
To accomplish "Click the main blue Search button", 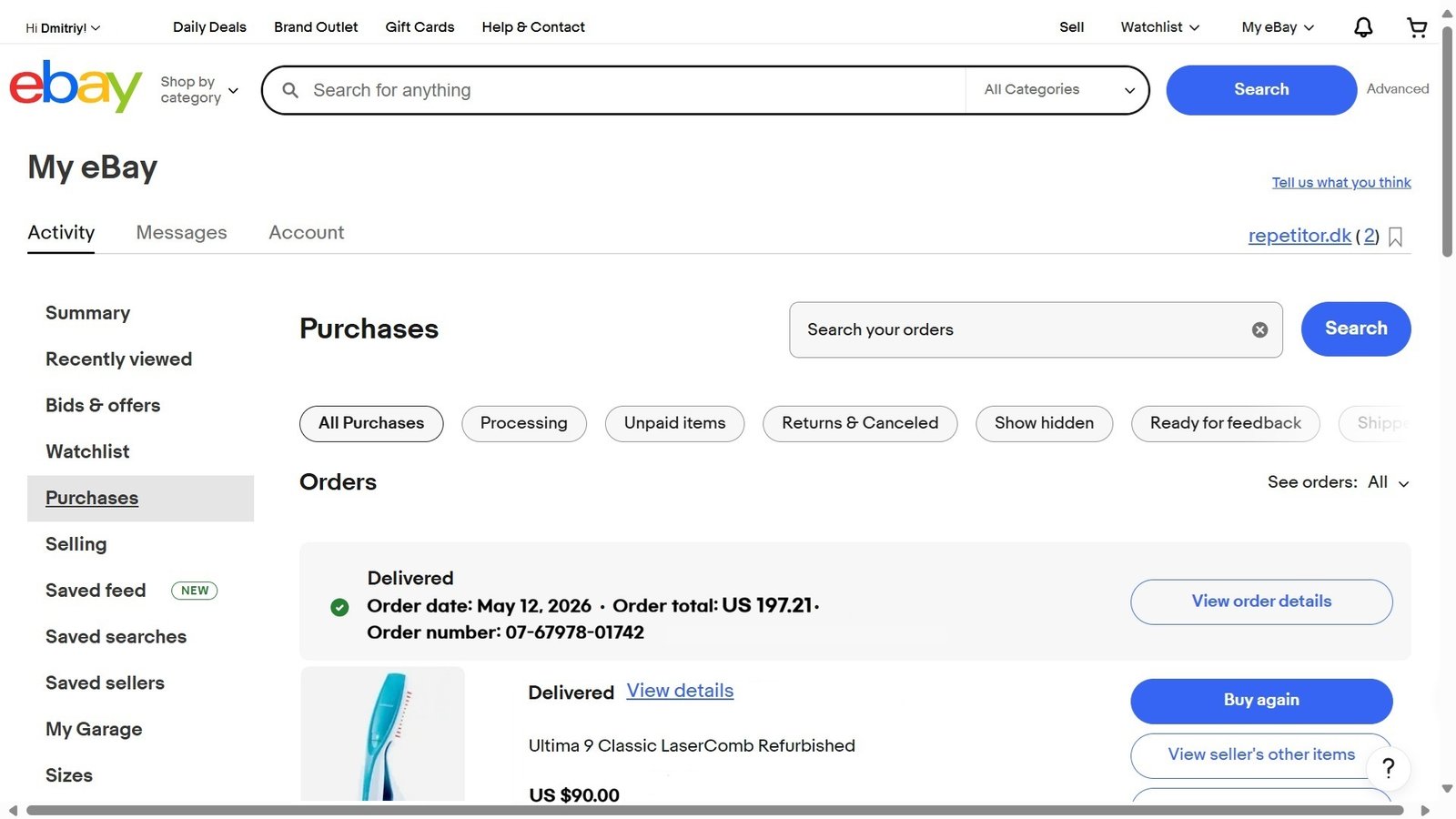I will [1261, 89].
